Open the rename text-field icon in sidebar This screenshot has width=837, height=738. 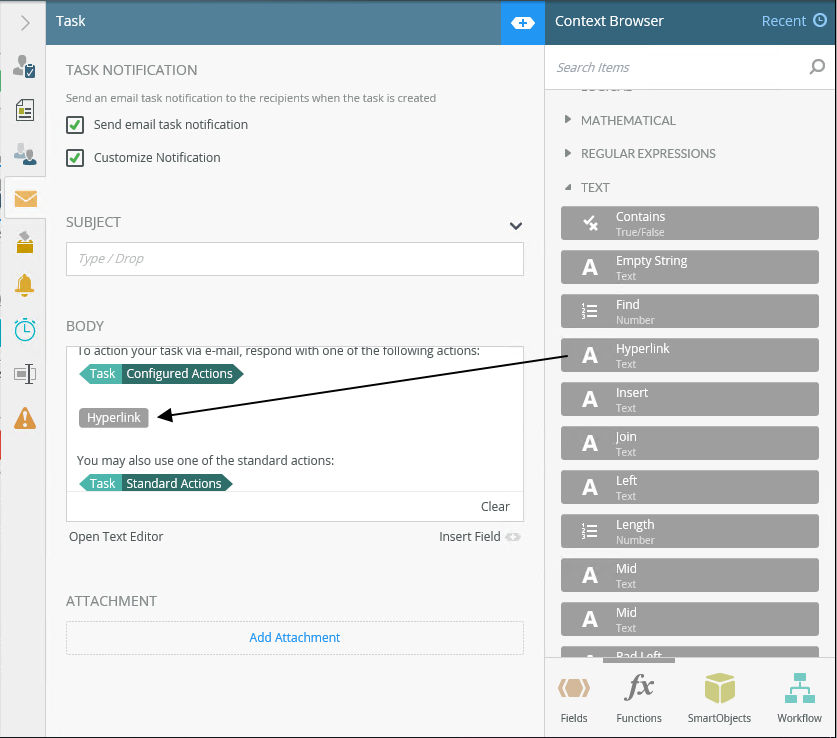[x=25, y=374]
